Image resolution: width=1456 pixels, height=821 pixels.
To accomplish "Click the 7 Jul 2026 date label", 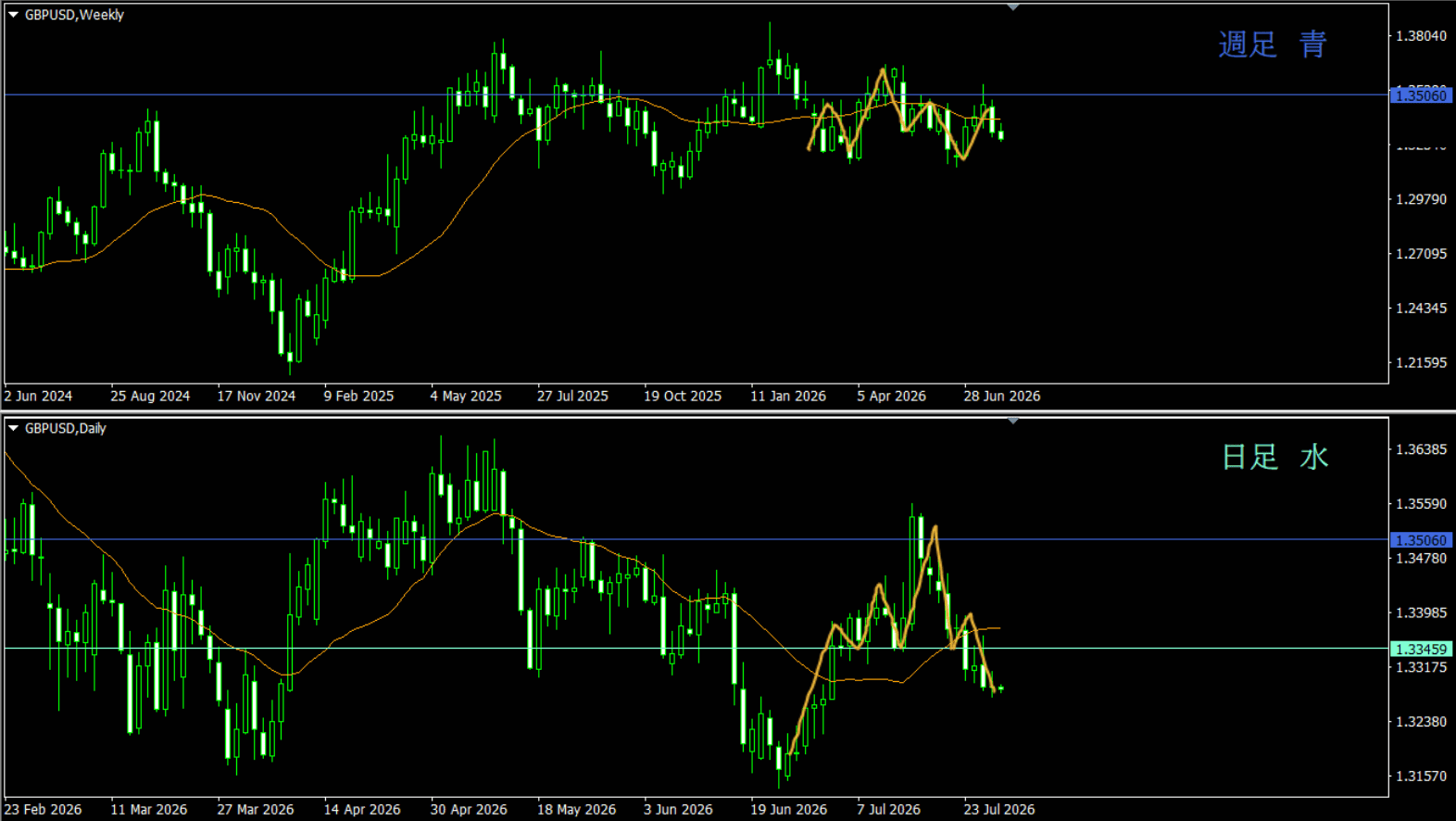I will pyautogui.click(x=888, y=809).
